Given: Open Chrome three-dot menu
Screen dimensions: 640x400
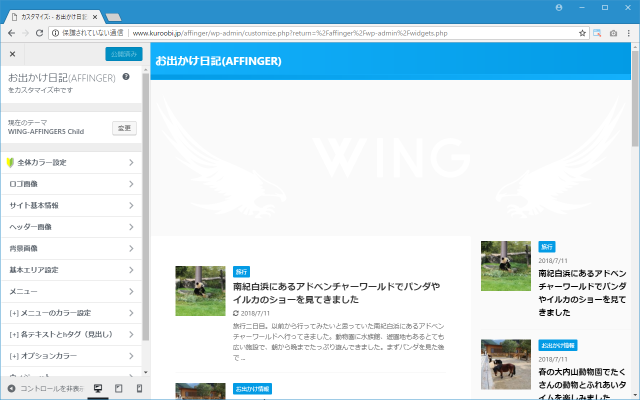Looking at the screenshot, I should coord(629,33).
